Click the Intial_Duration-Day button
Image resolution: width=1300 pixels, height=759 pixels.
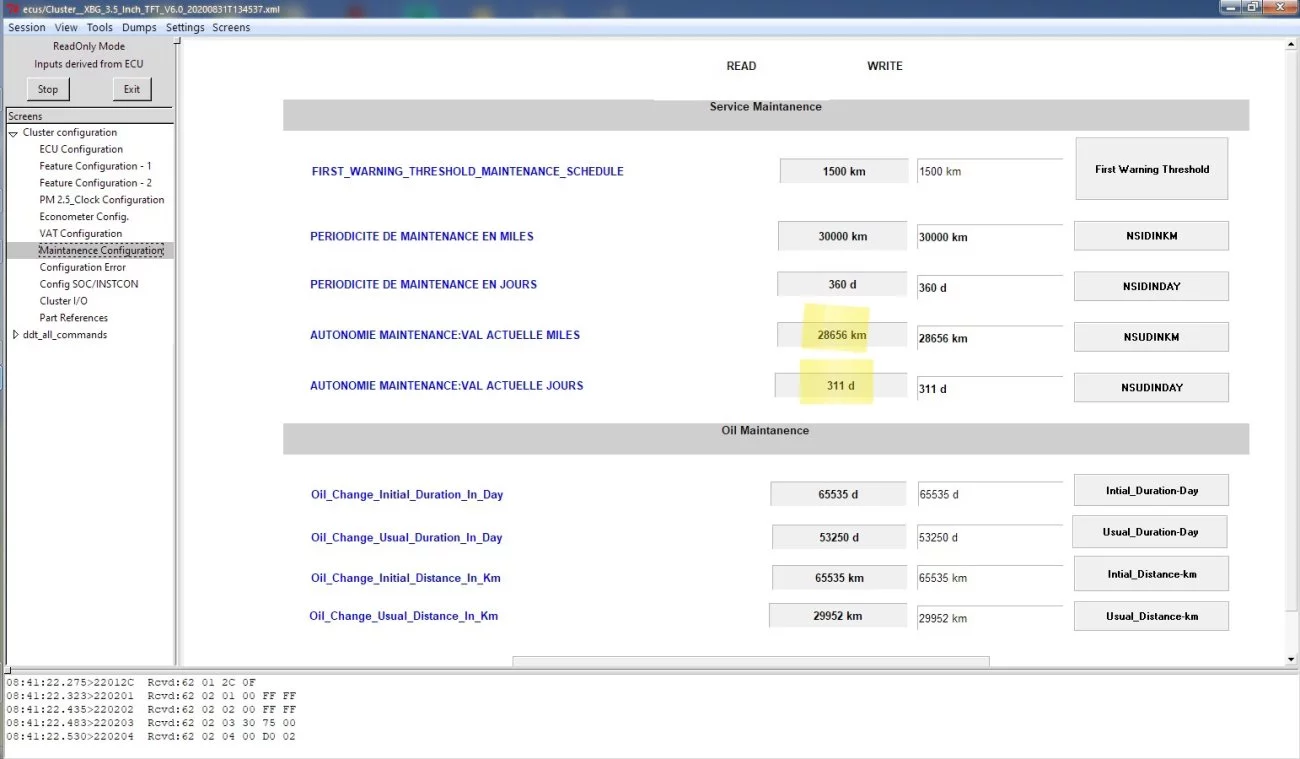(1151, 491)
